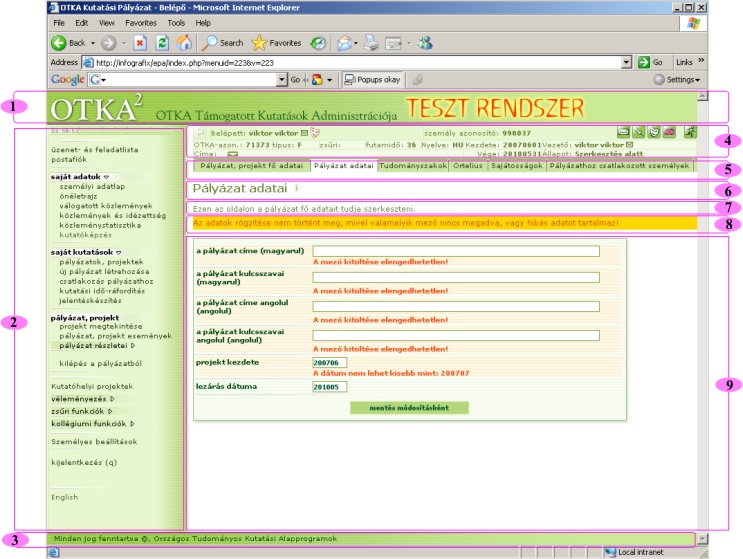Viewport: 743px width, 559px height.
Task: Open the Messenger people icon
Action: pyautogui.click(x=425, y=43)
